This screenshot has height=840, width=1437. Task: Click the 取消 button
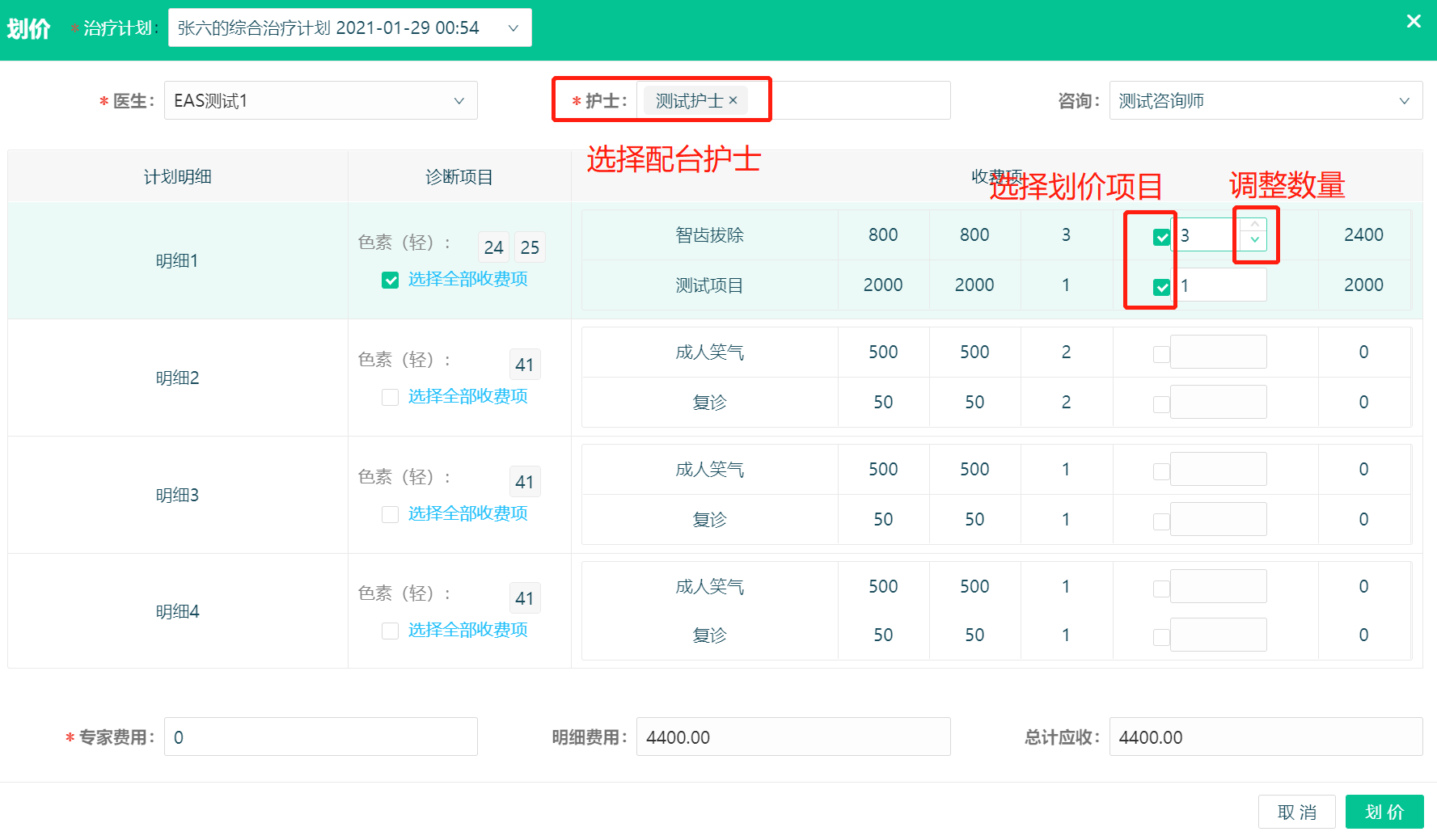1296,812
